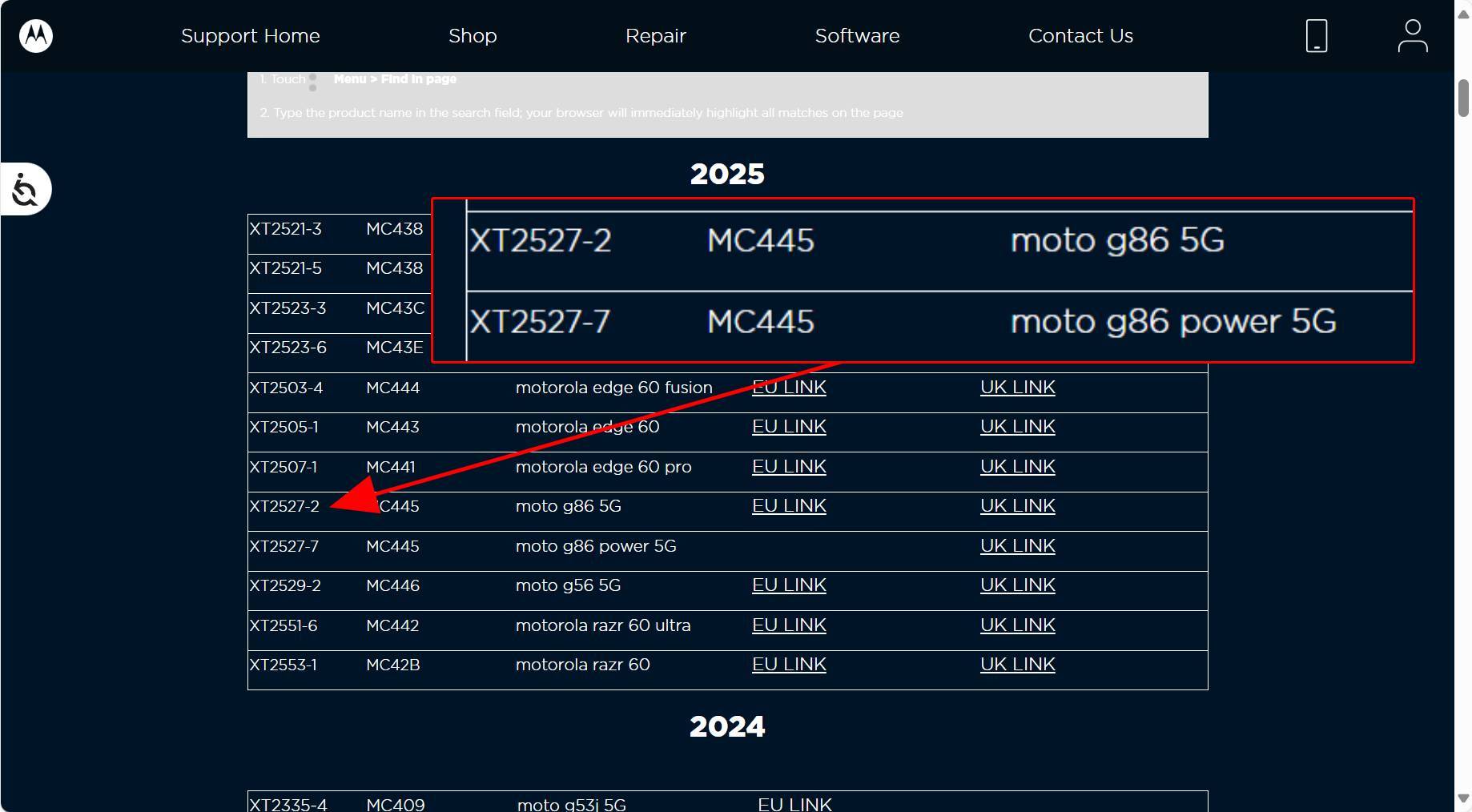
Task: Select the XT2335-4 table cell
Action: 288,804
